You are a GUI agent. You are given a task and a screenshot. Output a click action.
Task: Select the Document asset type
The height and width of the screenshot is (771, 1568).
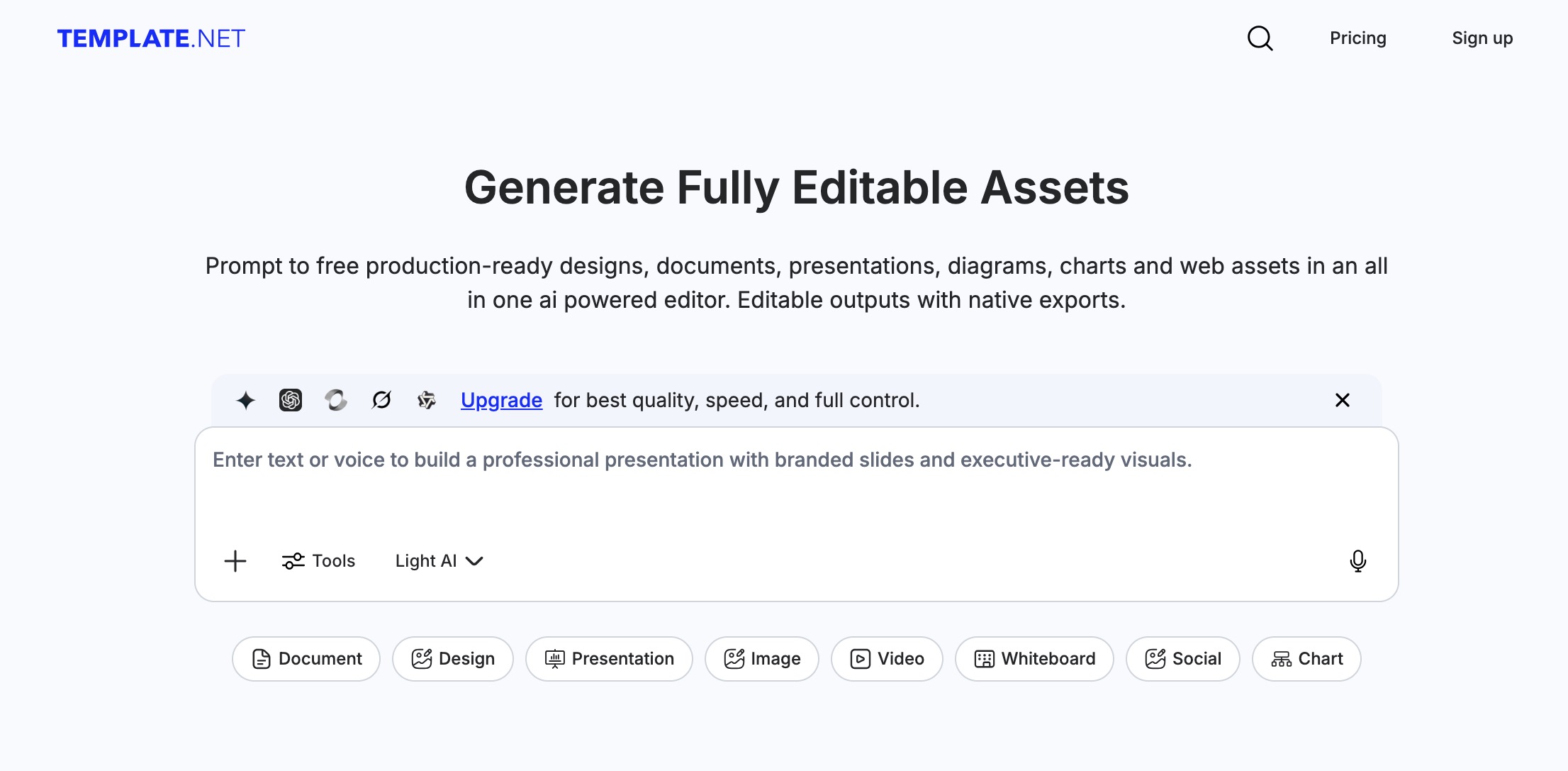pyautogui.click(x=306, y=659)
